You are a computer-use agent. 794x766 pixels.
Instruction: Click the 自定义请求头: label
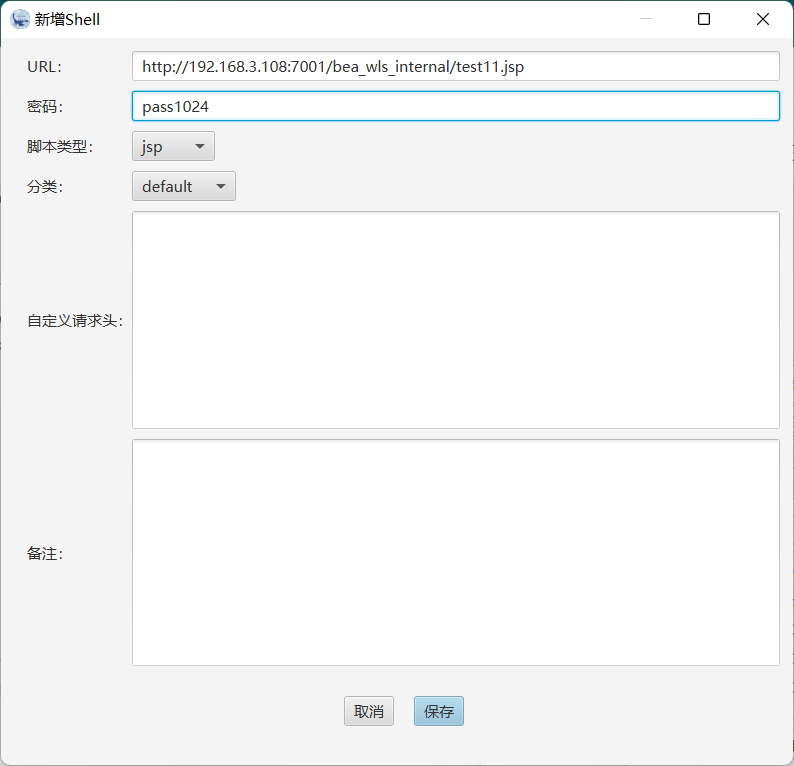[x=75, y=321]
